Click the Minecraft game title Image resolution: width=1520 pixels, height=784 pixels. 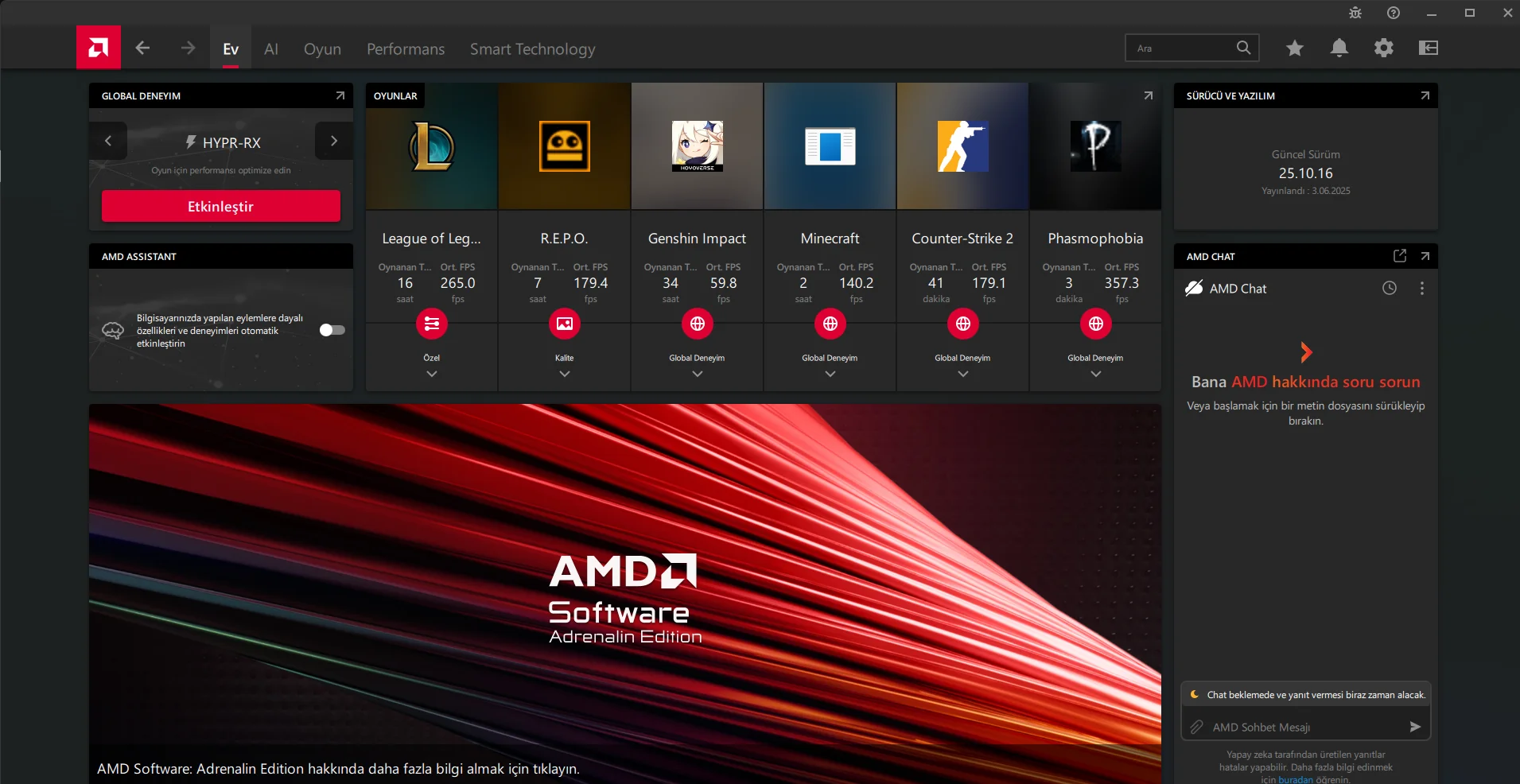coord(830,239)
